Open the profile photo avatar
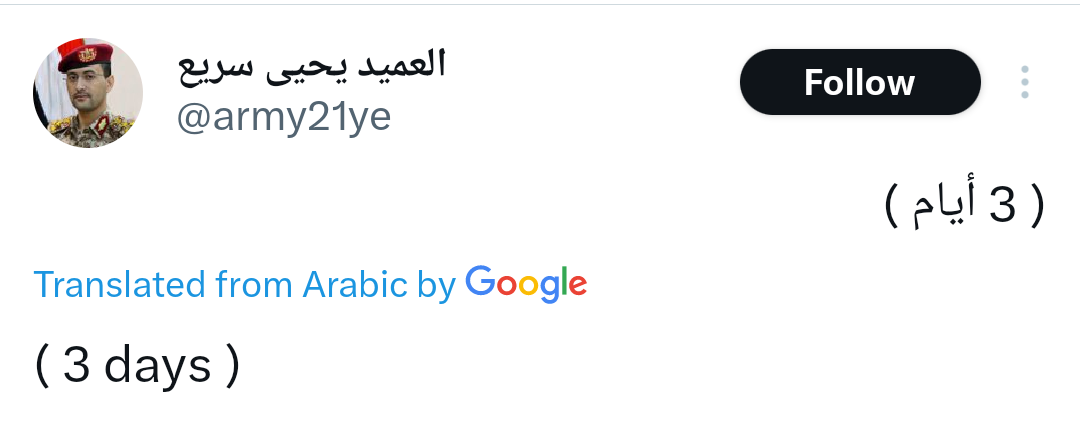 pos(88,96)
